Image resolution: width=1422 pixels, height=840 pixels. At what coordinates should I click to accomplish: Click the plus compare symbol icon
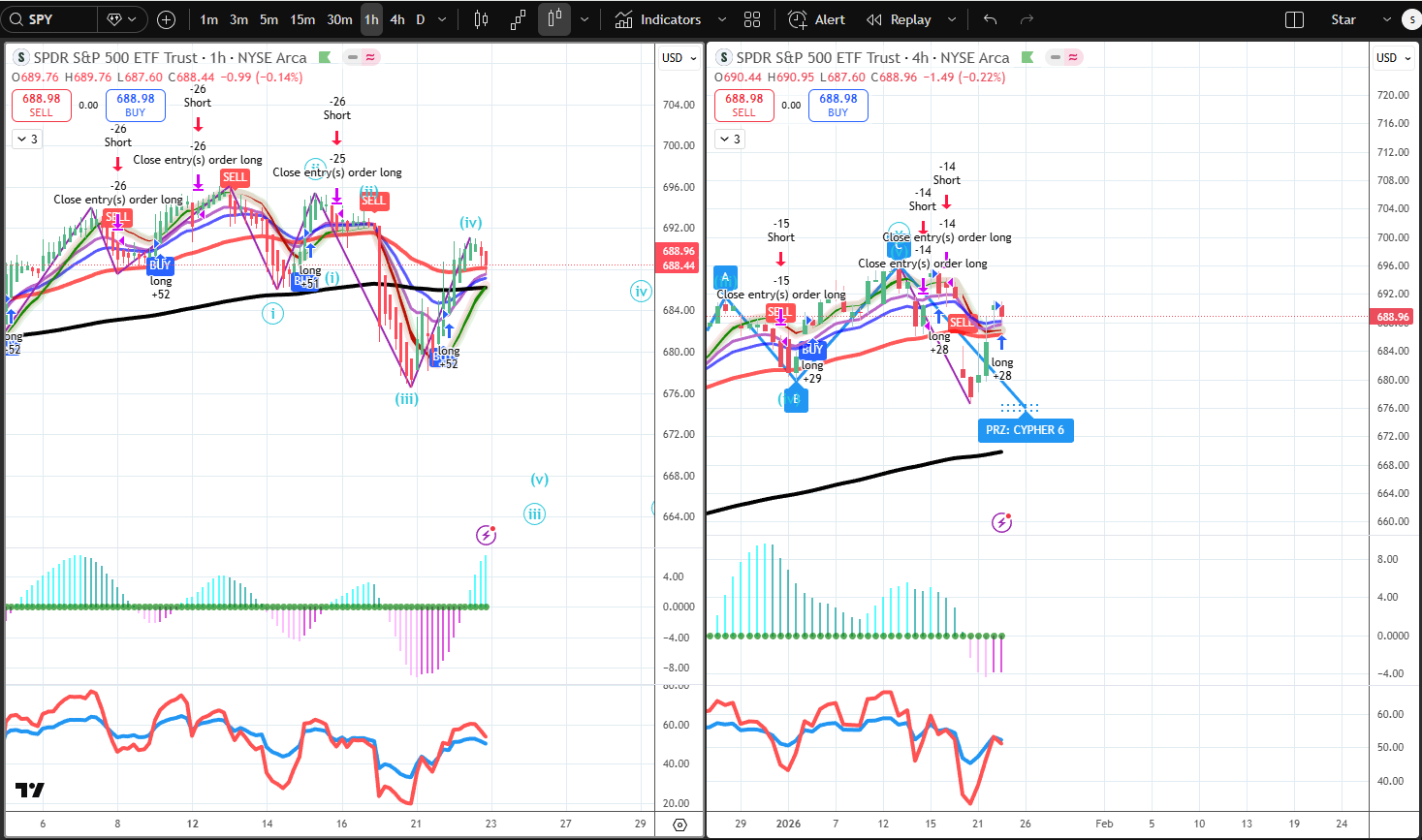[x=166, y=19]
